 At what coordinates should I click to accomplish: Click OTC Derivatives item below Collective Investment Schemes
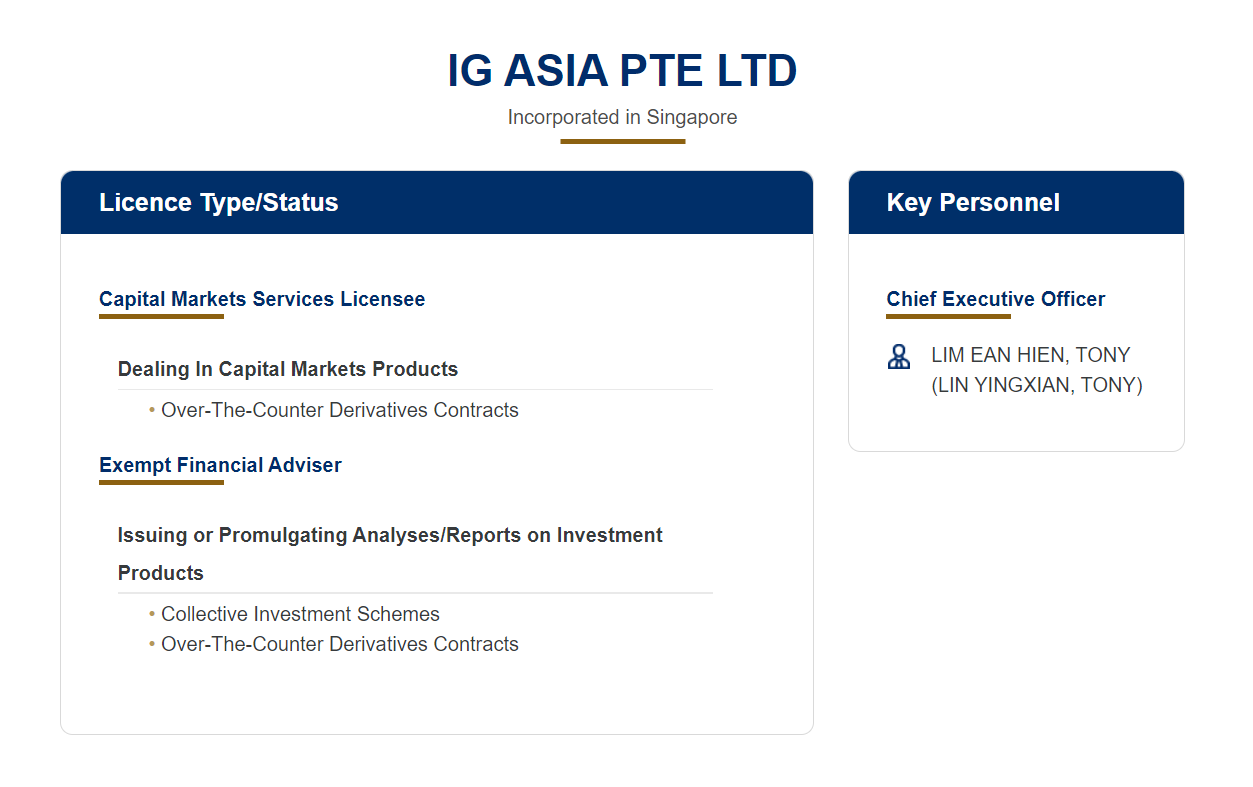340,644
